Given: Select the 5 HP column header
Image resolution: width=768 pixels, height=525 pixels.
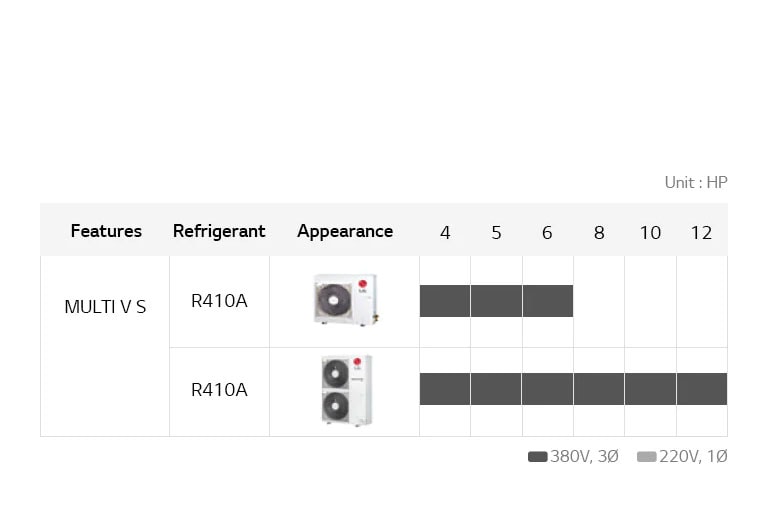Looking at the screenshot, I should pos(496,233).
